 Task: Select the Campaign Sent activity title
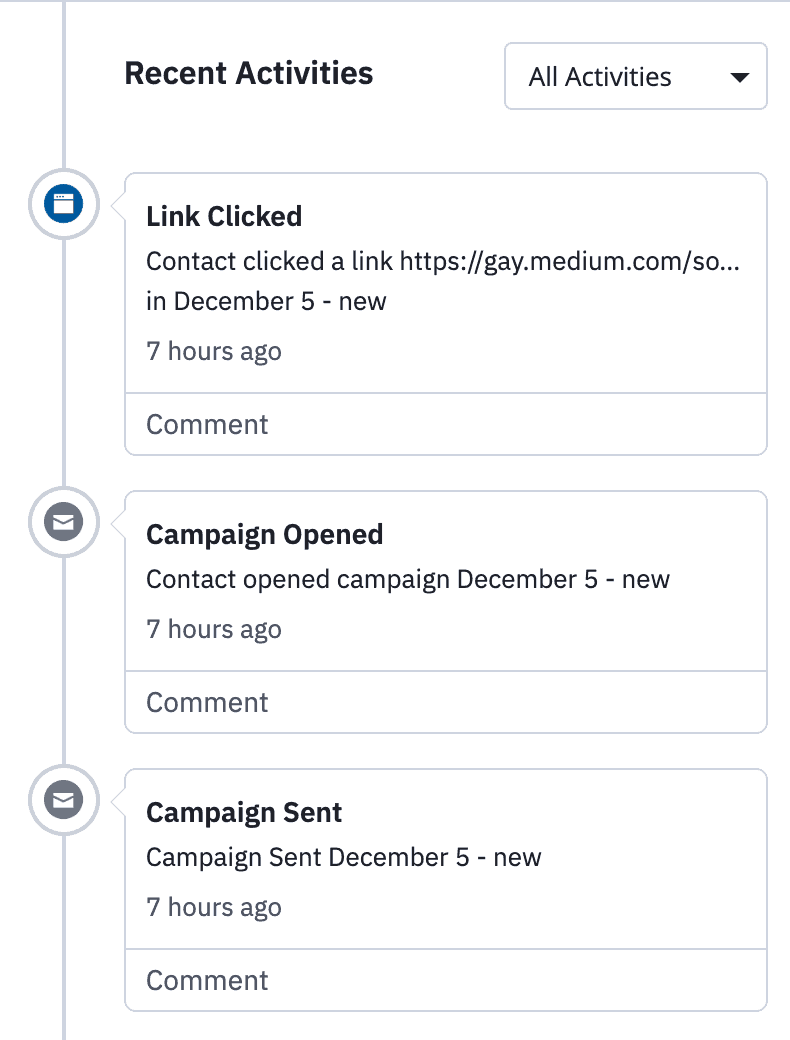(x=244, y=812)
